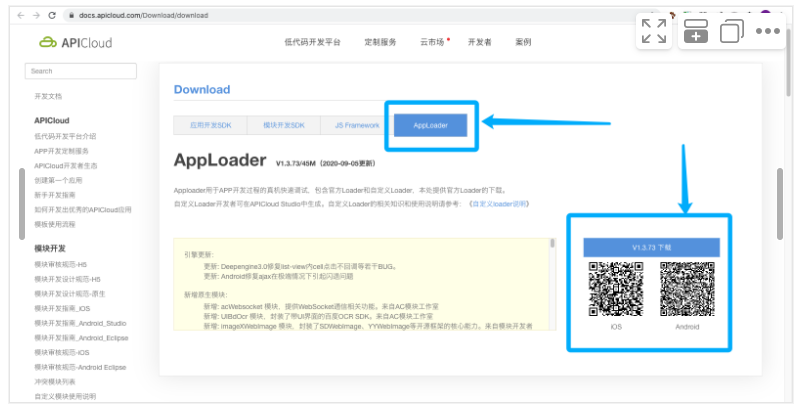The height and width of the screenshot is (411, 804).
Task: Go back with the browser back arrow
Action: coord(21,15)
